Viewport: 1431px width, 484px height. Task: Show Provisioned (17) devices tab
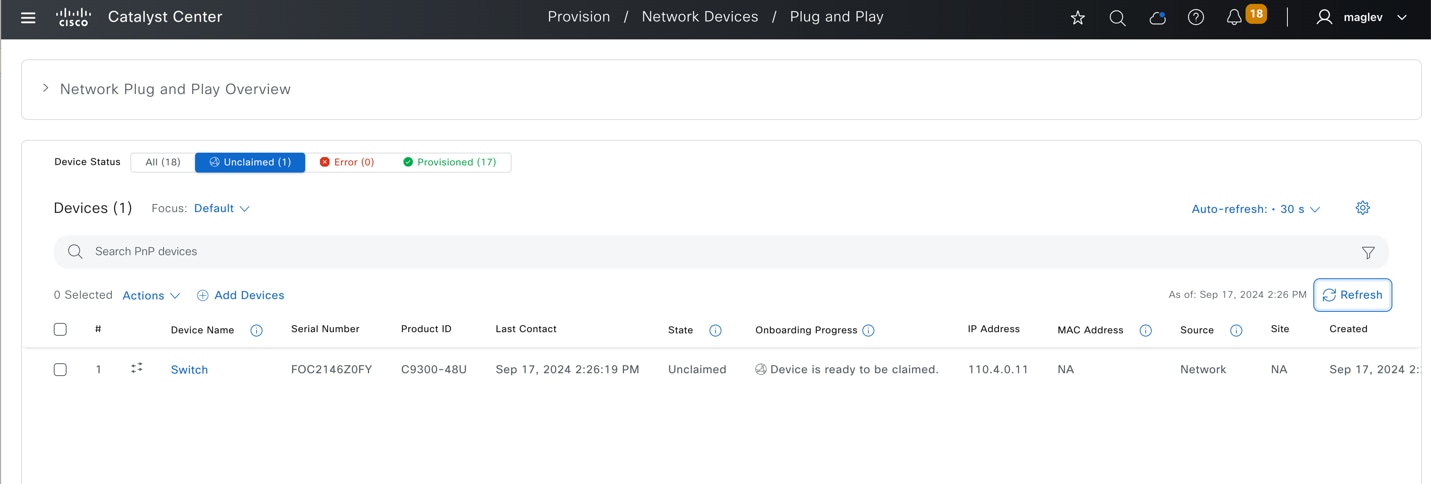(x=450, y=162)
